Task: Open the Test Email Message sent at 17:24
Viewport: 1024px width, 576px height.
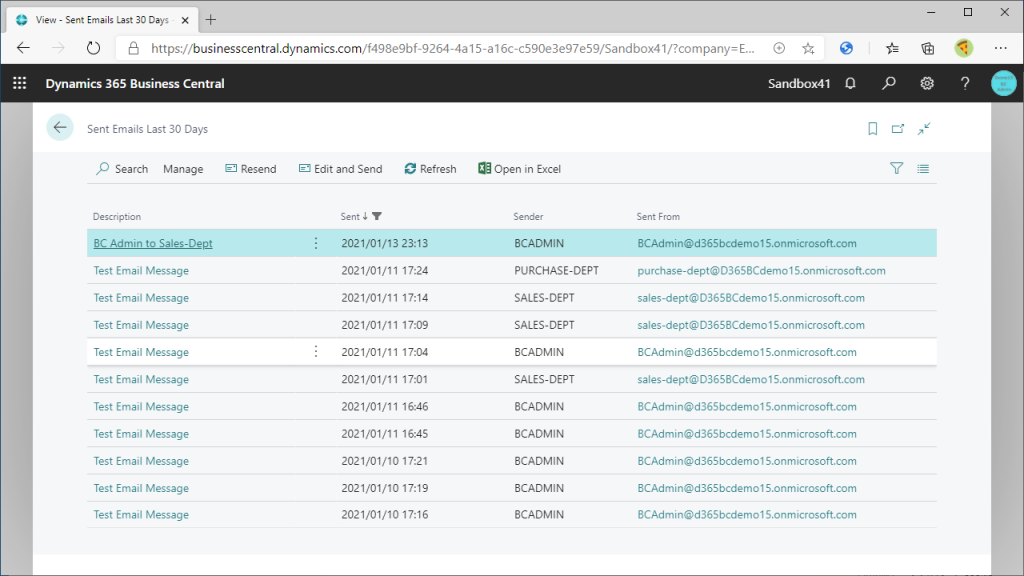Action: pyautogui.click(x=141, y=270)
